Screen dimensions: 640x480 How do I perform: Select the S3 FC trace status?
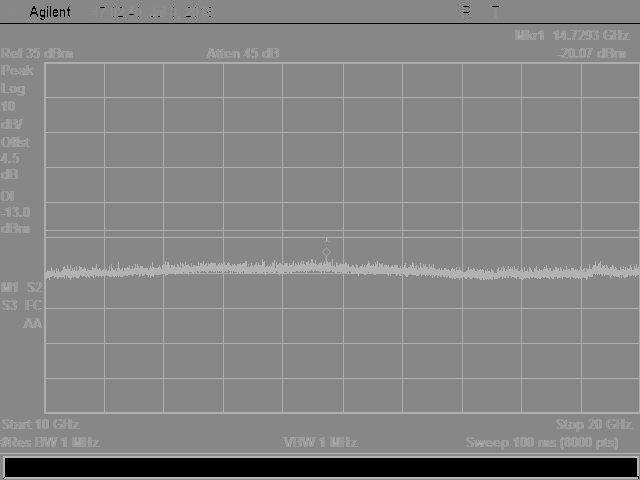click(x=22, y=305)
